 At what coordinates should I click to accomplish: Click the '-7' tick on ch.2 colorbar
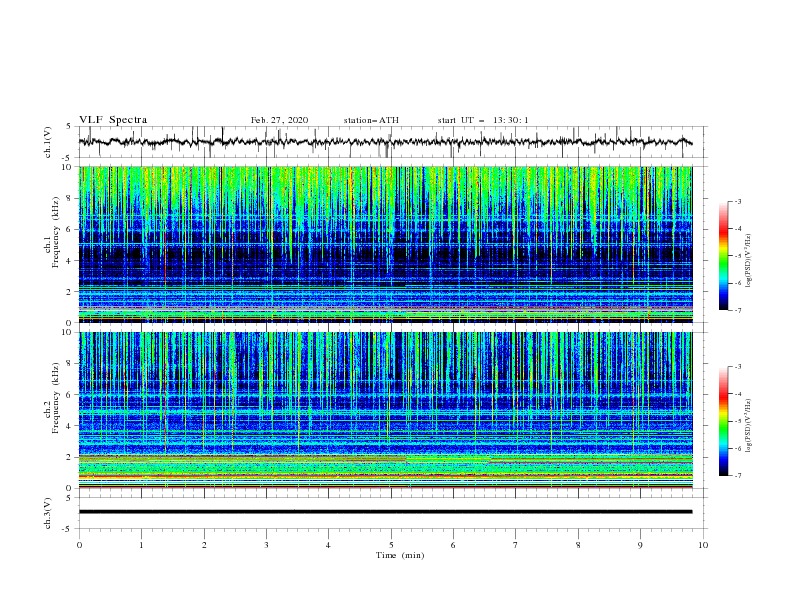[737, 475]
